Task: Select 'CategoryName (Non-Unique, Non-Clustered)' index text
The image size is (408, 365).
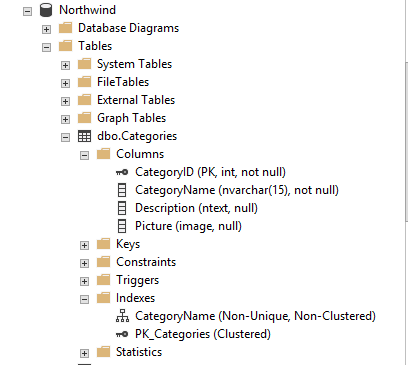Action: click(x=255, y=316)
